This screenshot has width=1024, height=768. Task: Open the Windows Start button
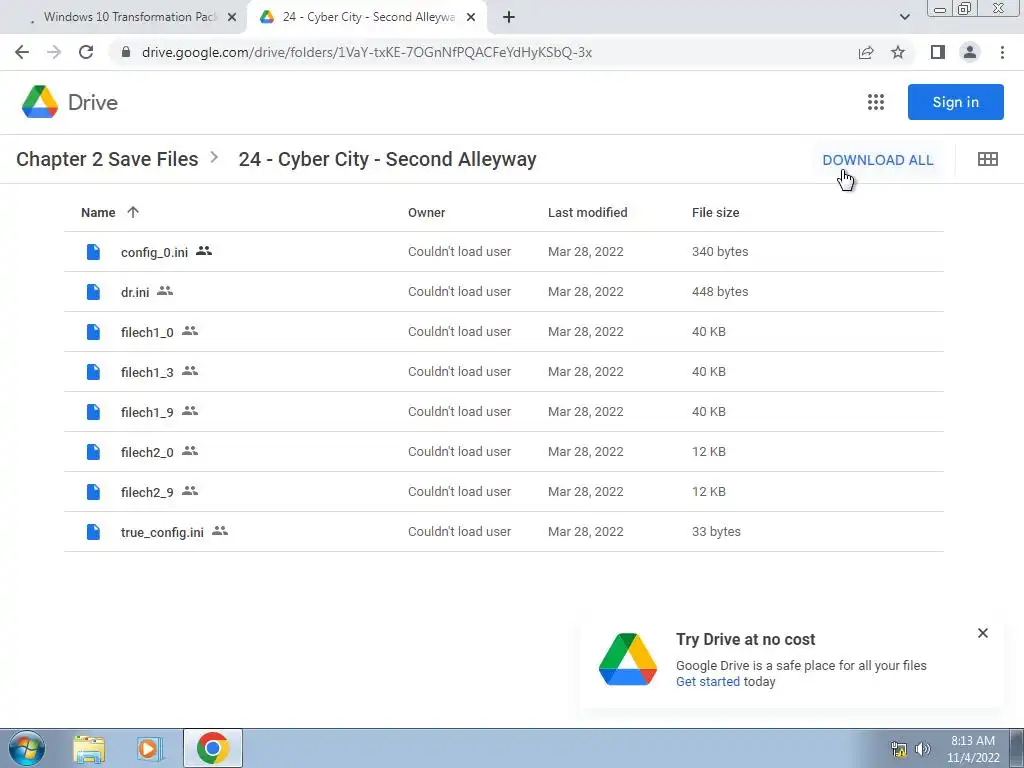[26, 748]
